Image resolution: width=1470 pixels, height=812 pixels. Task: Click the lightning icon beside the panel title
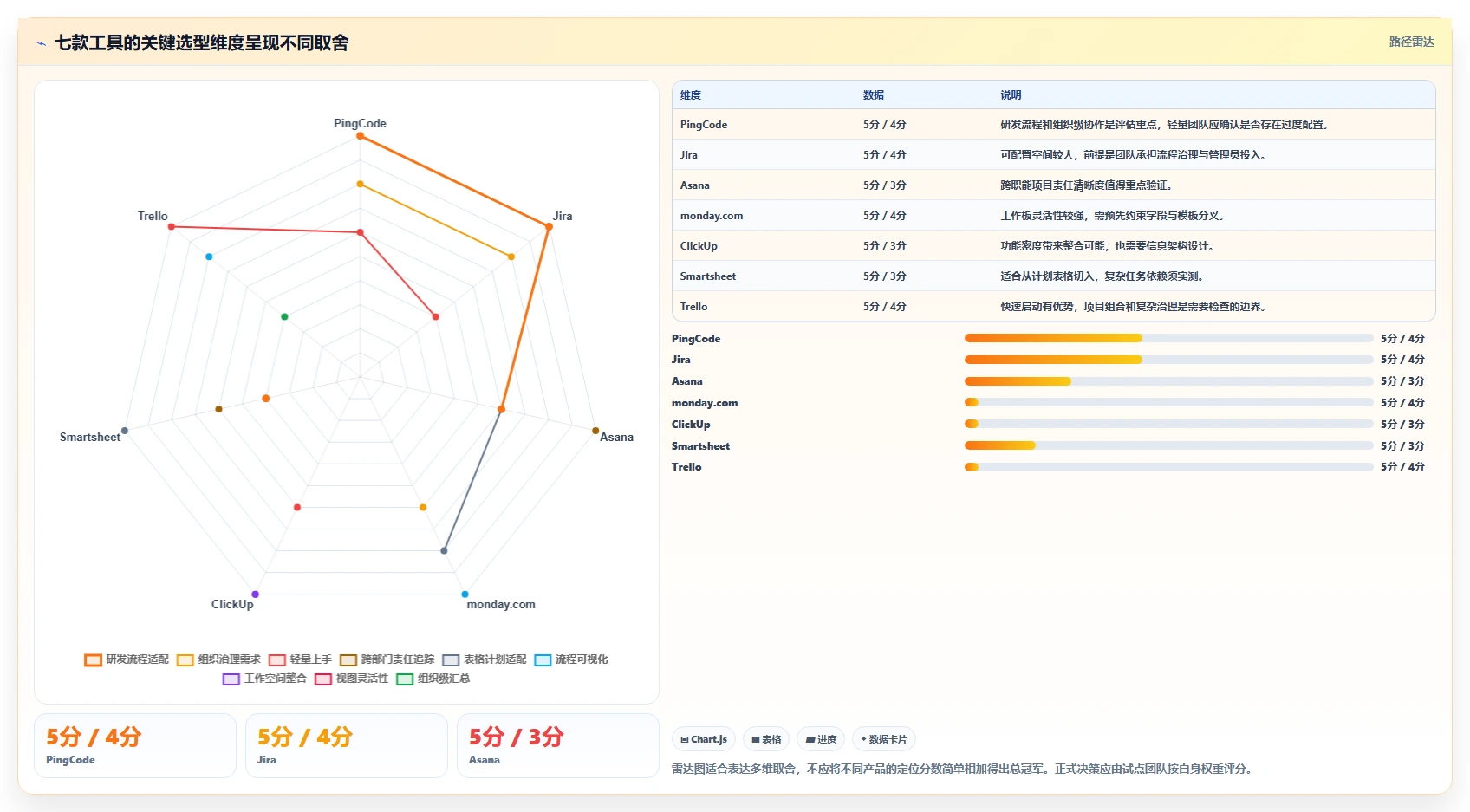(x=41, y=43)
